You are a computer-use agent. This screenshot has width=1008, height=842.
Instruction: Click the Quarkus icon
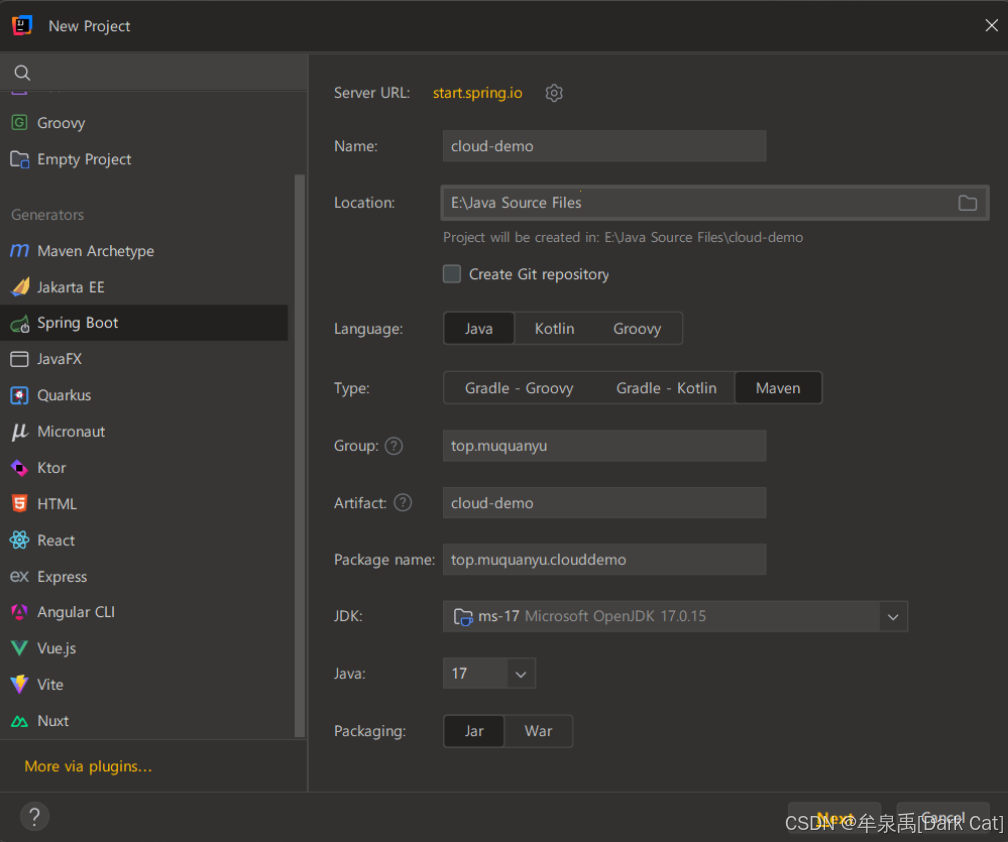coord(19,395)
